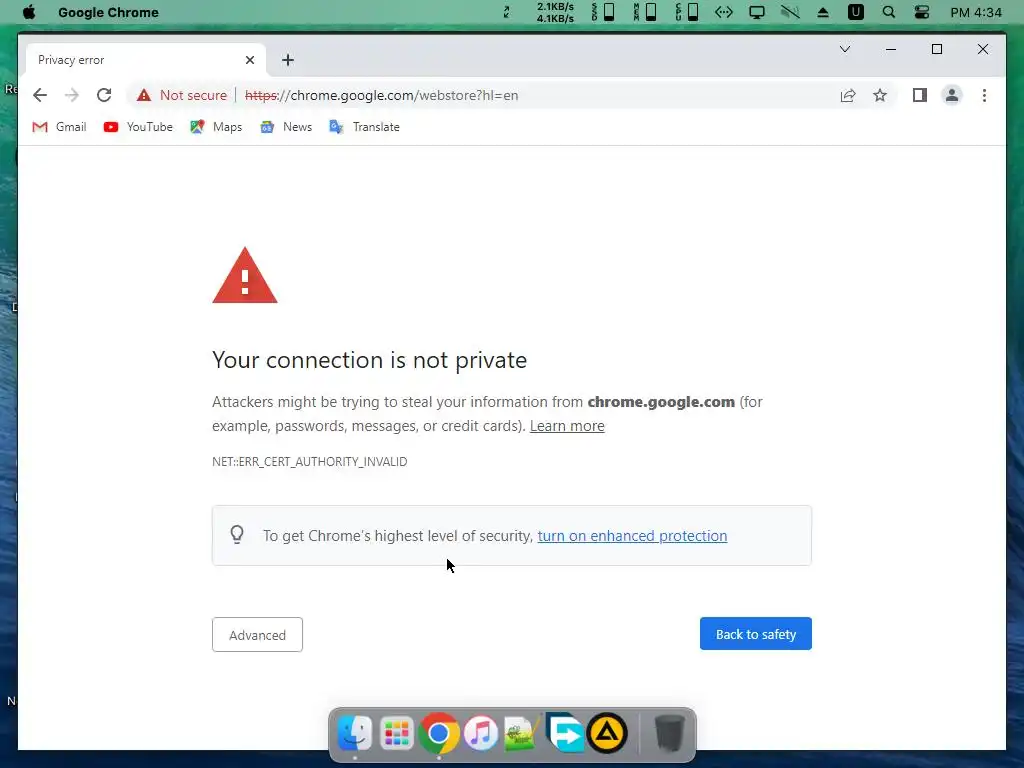The height and width of the screenshot is (768, 1024).
Task: Click the eject icon in menu bar
Action: point(823,12)
